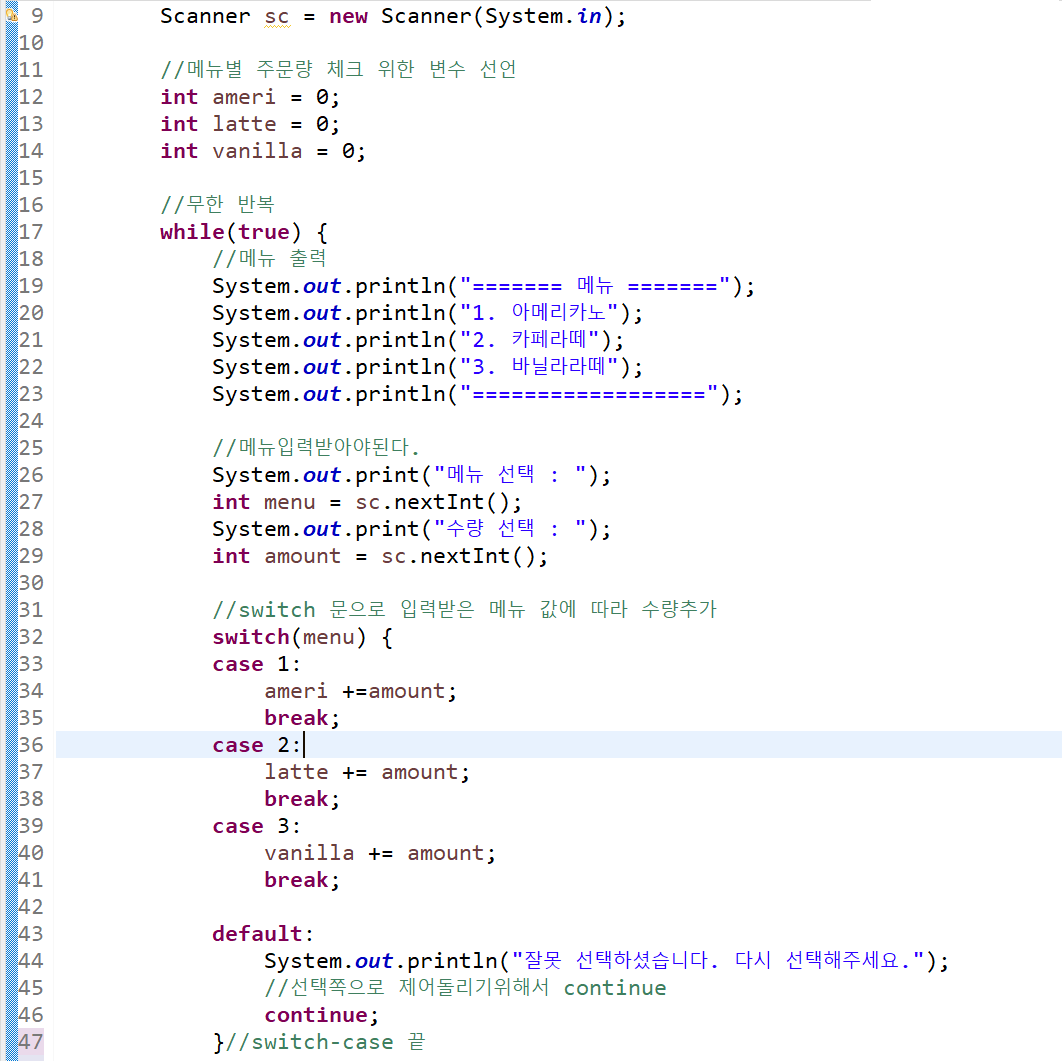Click the '//switch 문으로 입력받은 메뉴 값에 따라 수량추가' comment

coord(465,609)
